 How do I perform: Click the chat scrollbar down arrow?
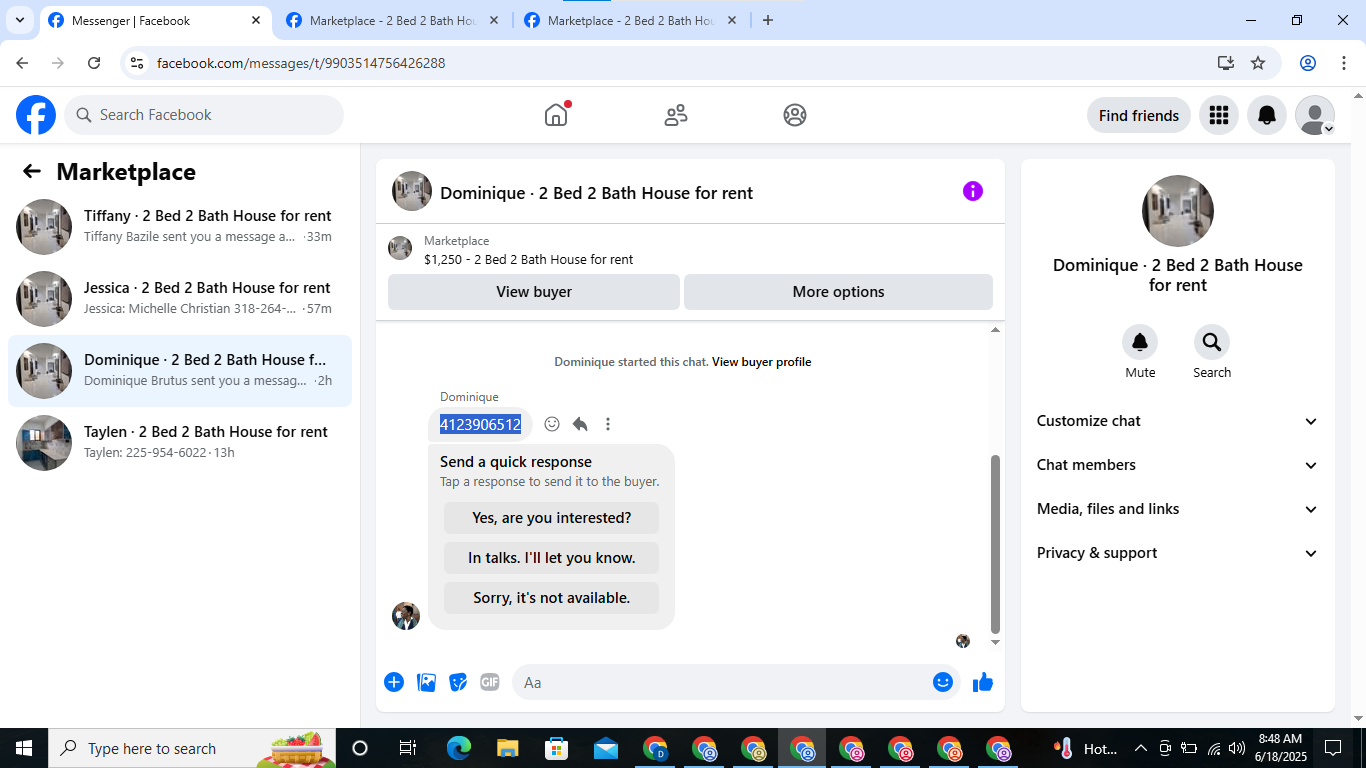click(995, 642)
